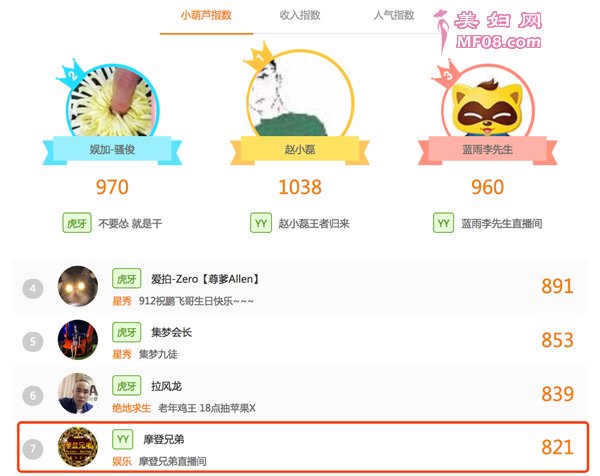The height and width of the screenshot is (476, 600).
Task: Click the YY badge next to 摩登兄弟
Action: click(x=123, y=439)
